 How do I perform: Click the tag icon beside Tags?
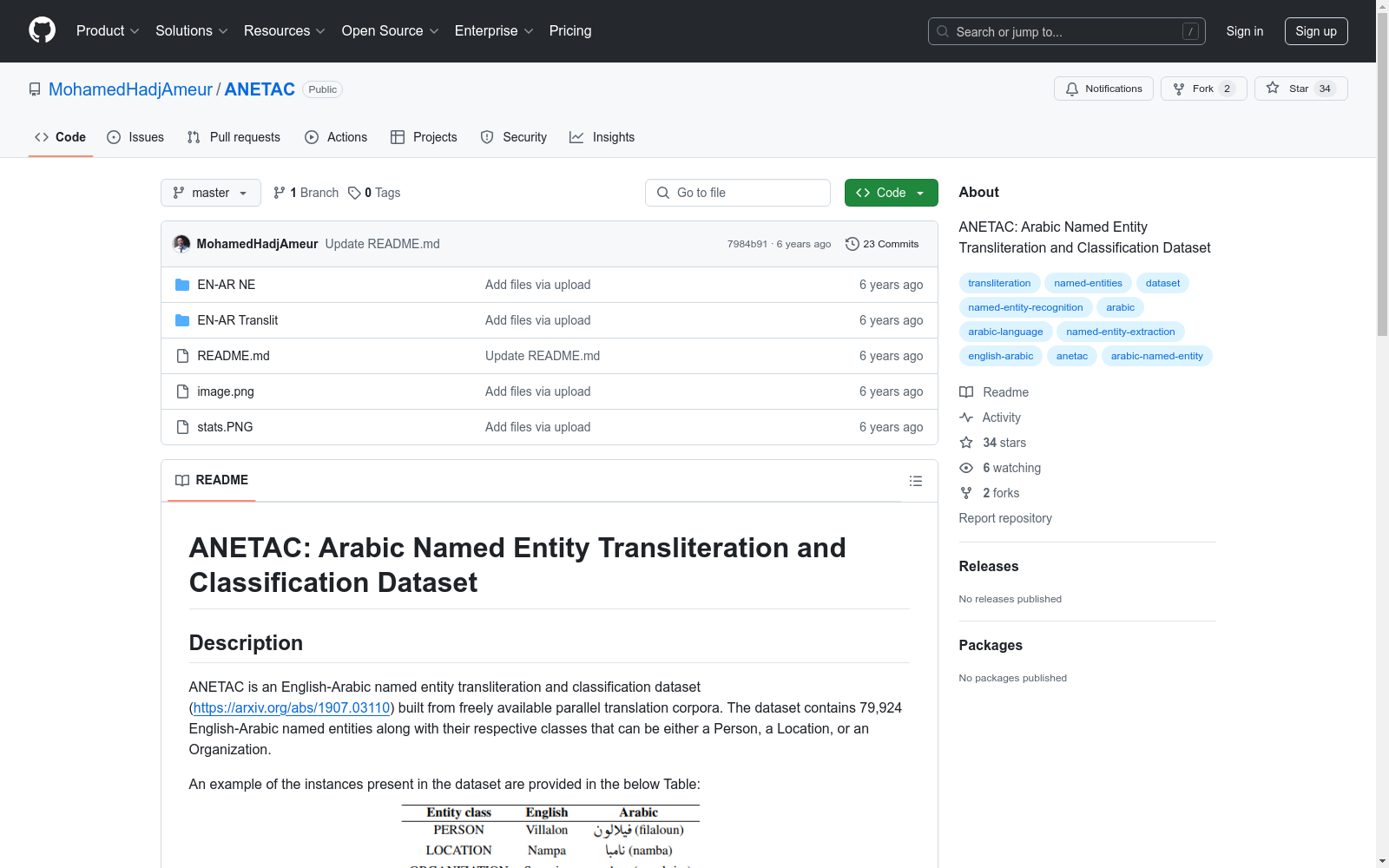pos(354,193)
